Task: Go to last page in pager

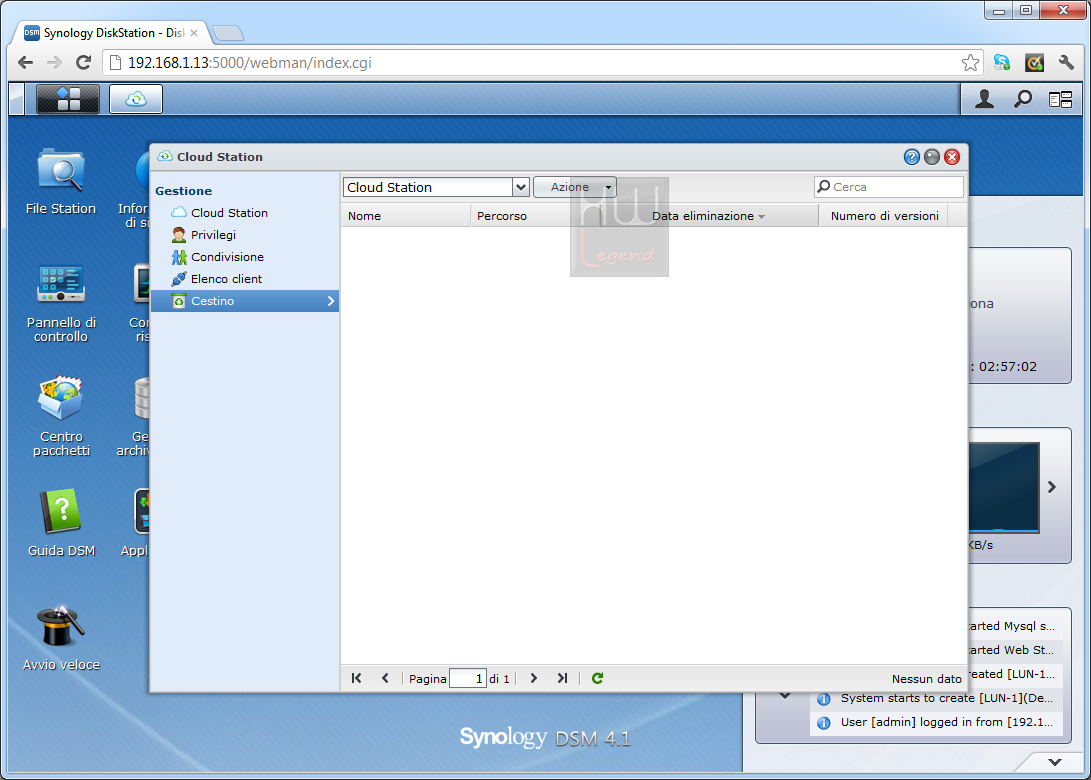Action: [562, 678]
